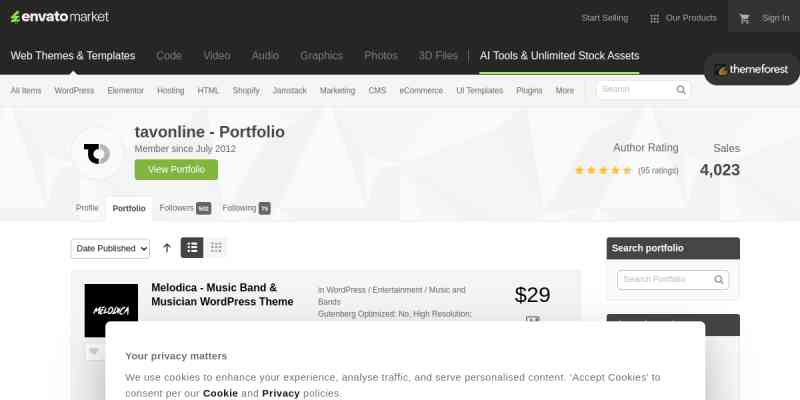This screenshot has height=400, width=800.
Task: Switch to the Profile tab
Action: (87, 208)
